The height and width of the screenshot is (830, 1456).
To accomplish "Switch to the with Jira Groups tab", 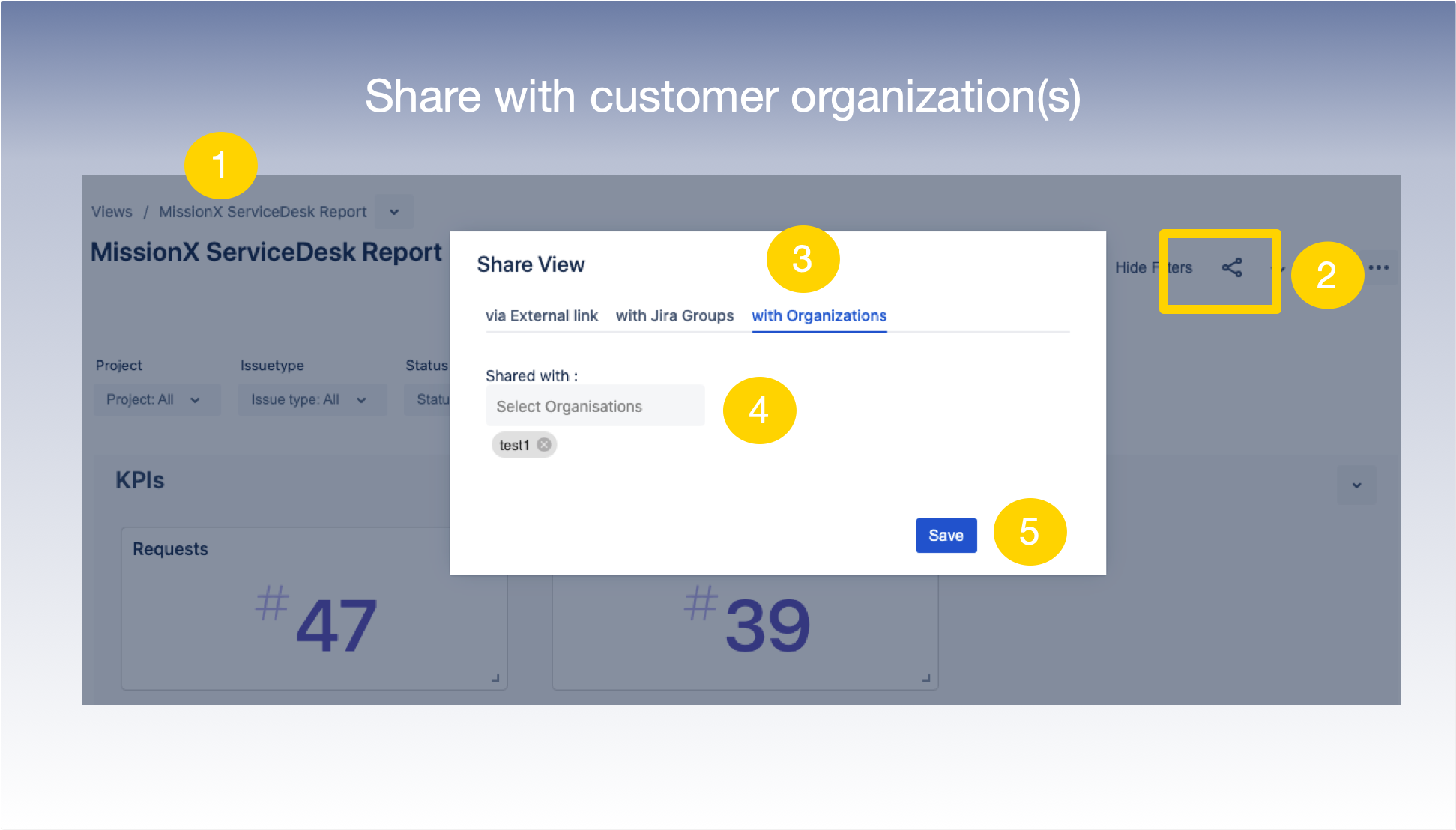I will pos(674,315).
